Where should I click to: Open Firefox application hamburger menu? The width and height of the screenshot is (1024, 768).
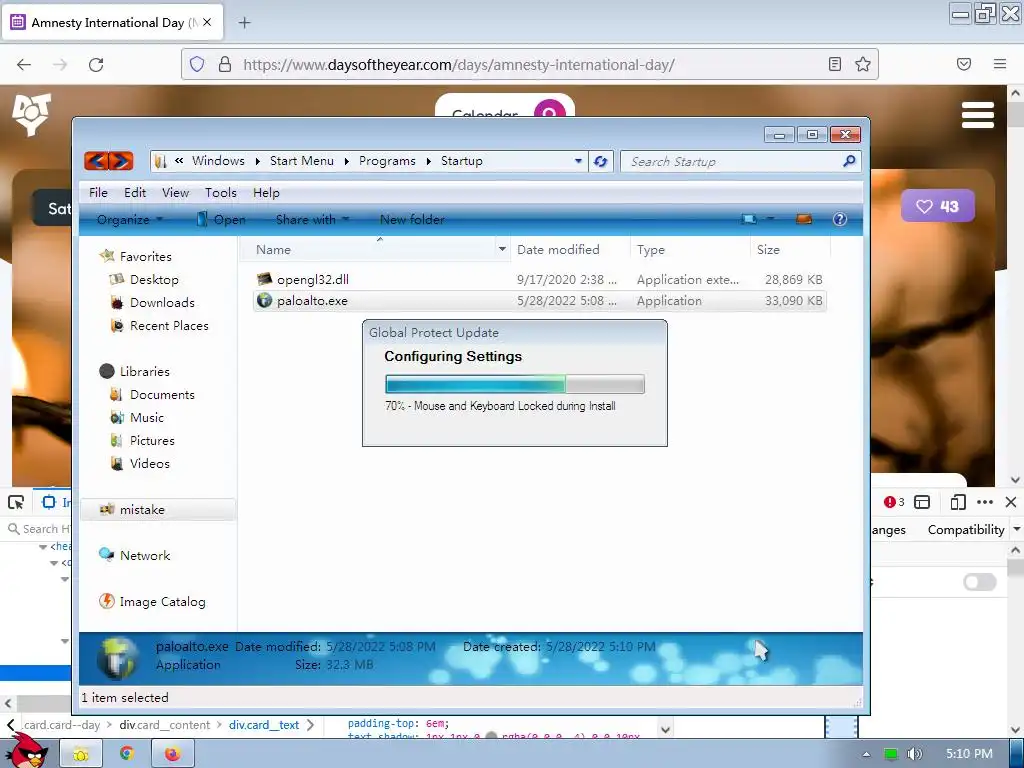click(x=1000, y=64)
